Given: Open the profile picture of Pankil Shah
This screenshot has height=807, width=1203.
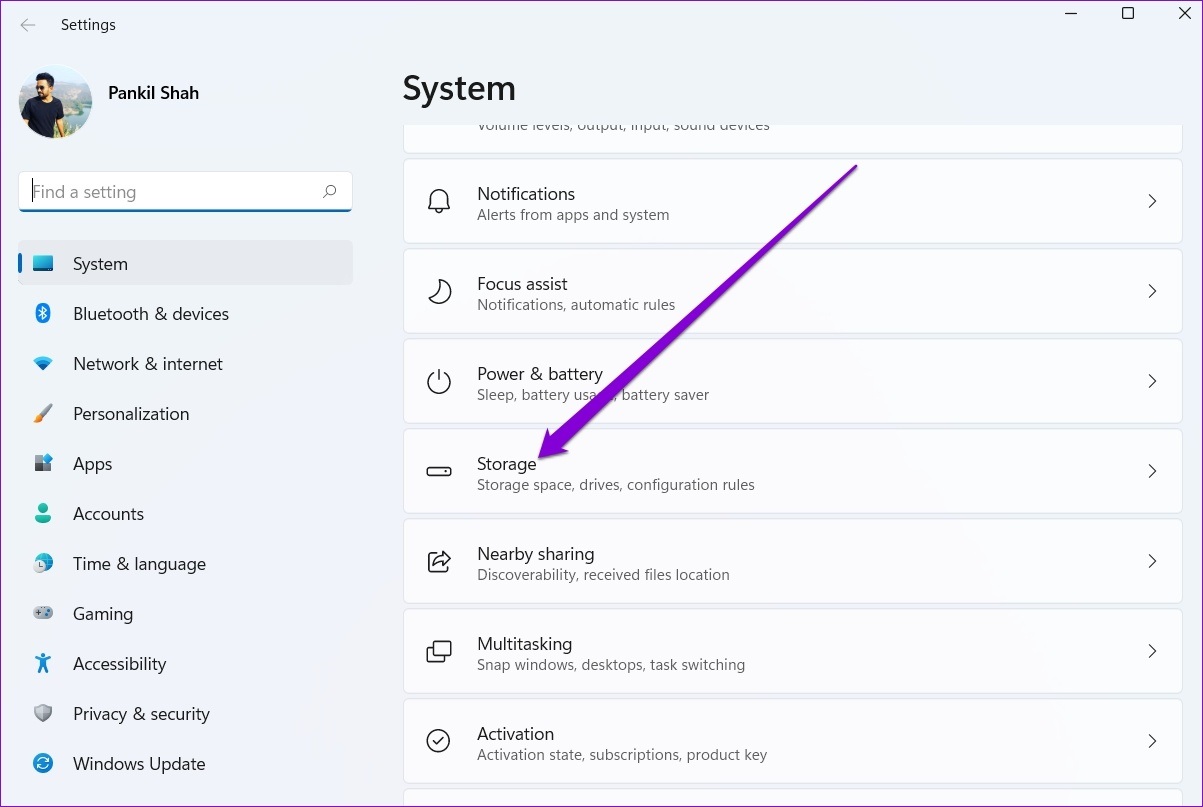Looking at the screenshot, I should pyautogui.click(x=55, y=101).
